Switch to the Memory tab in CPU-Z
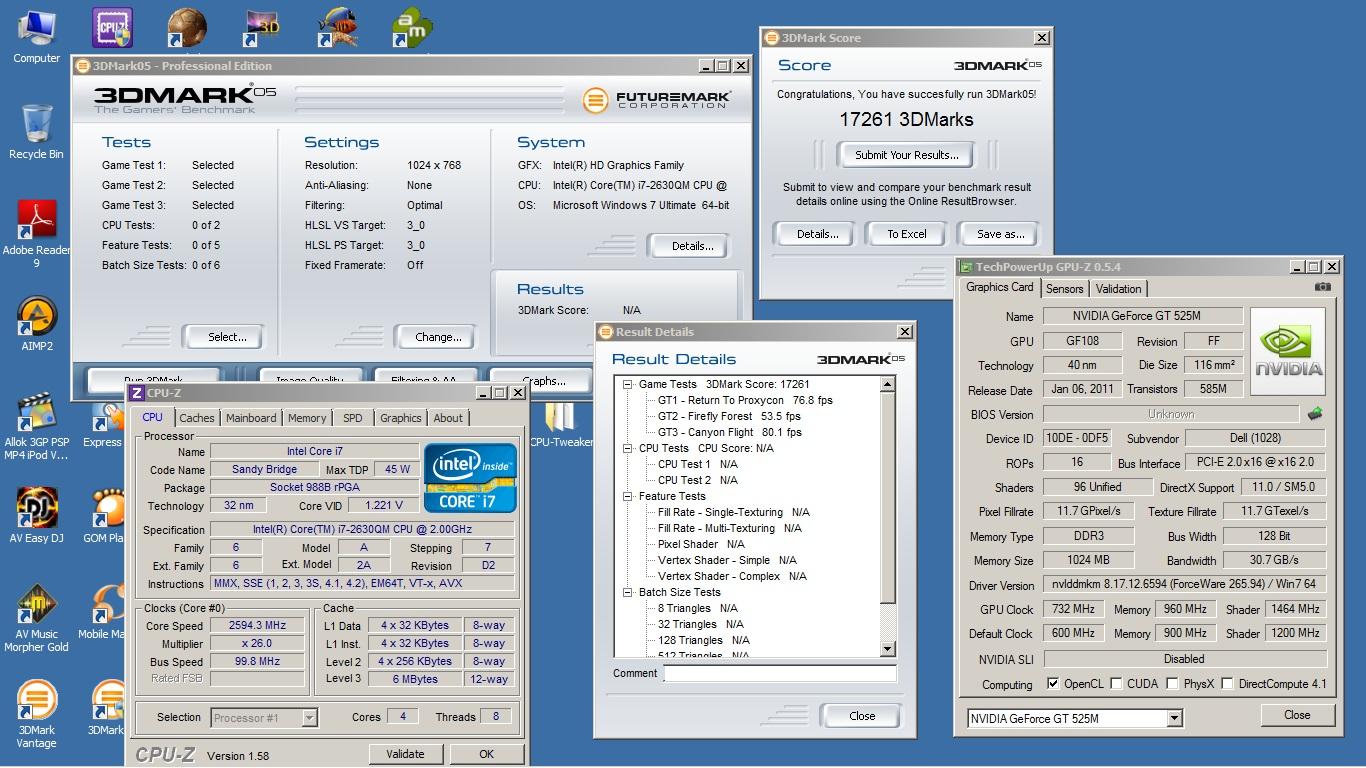Screen dimensions: 1366x768 click(x=307, y=418)
